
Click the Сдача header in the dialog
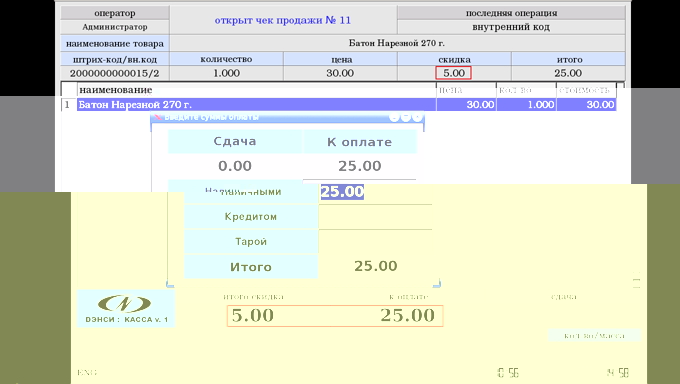(235, 141)
